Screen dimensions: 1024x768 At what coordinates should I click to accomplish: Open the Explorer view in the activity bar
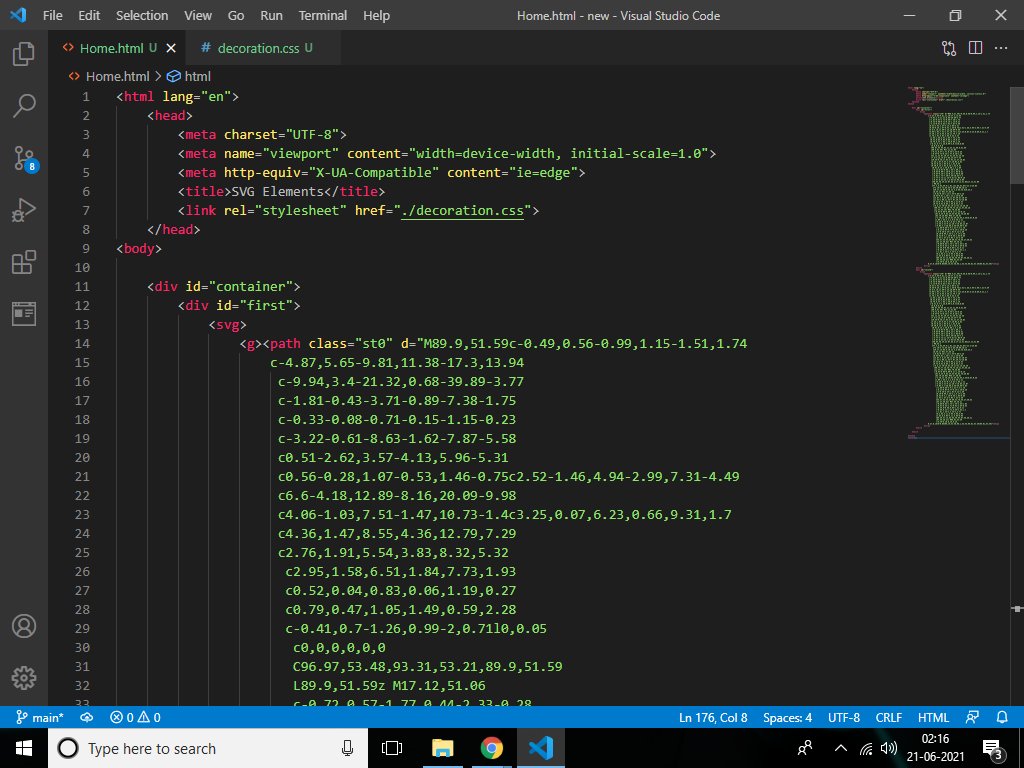(24, 53)
